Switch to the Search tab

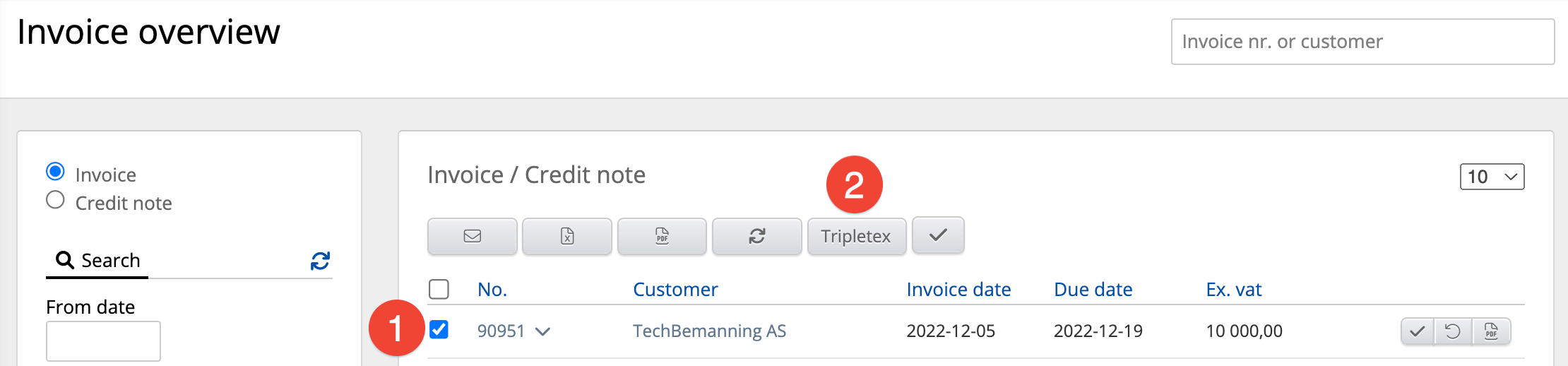97,261
